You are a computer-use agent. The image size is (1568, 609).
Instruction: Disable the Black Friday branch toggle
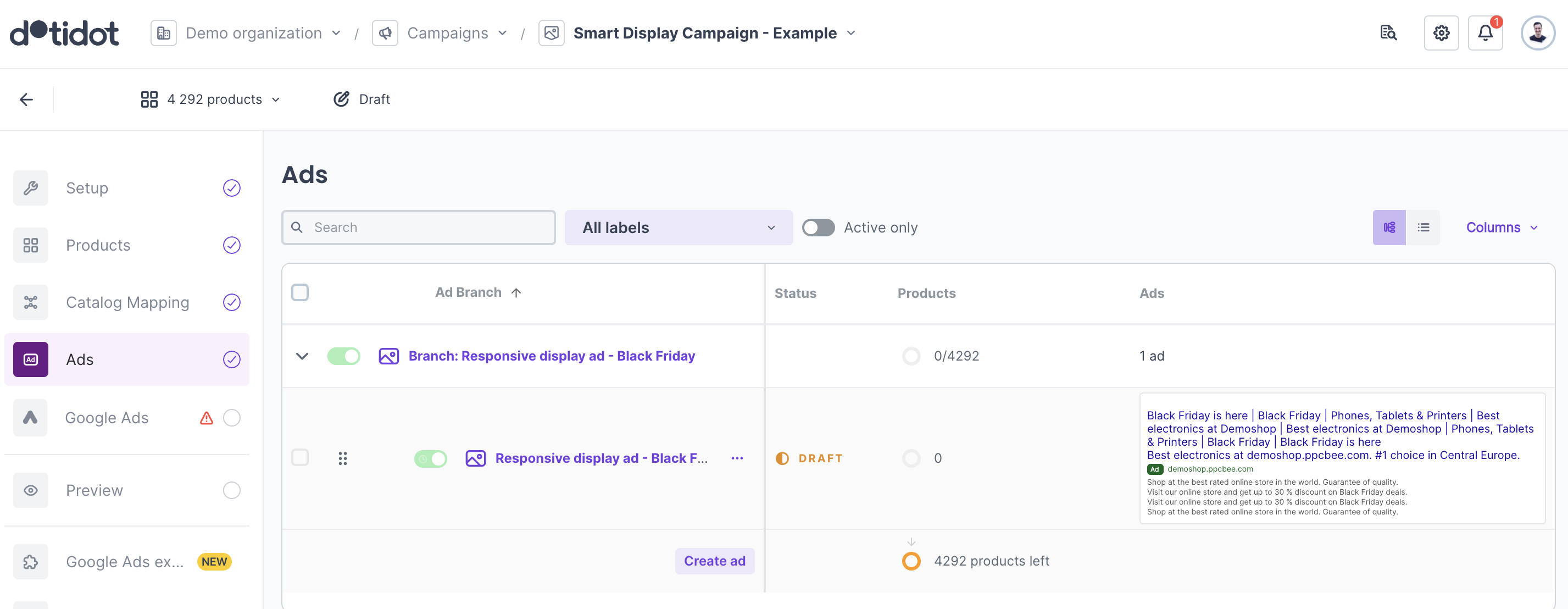coord(343,356)
